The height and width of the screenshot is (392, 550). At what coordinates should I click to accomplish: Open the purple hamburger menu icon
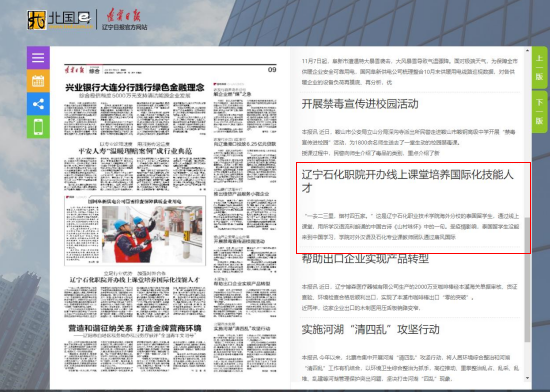(38, 58)
